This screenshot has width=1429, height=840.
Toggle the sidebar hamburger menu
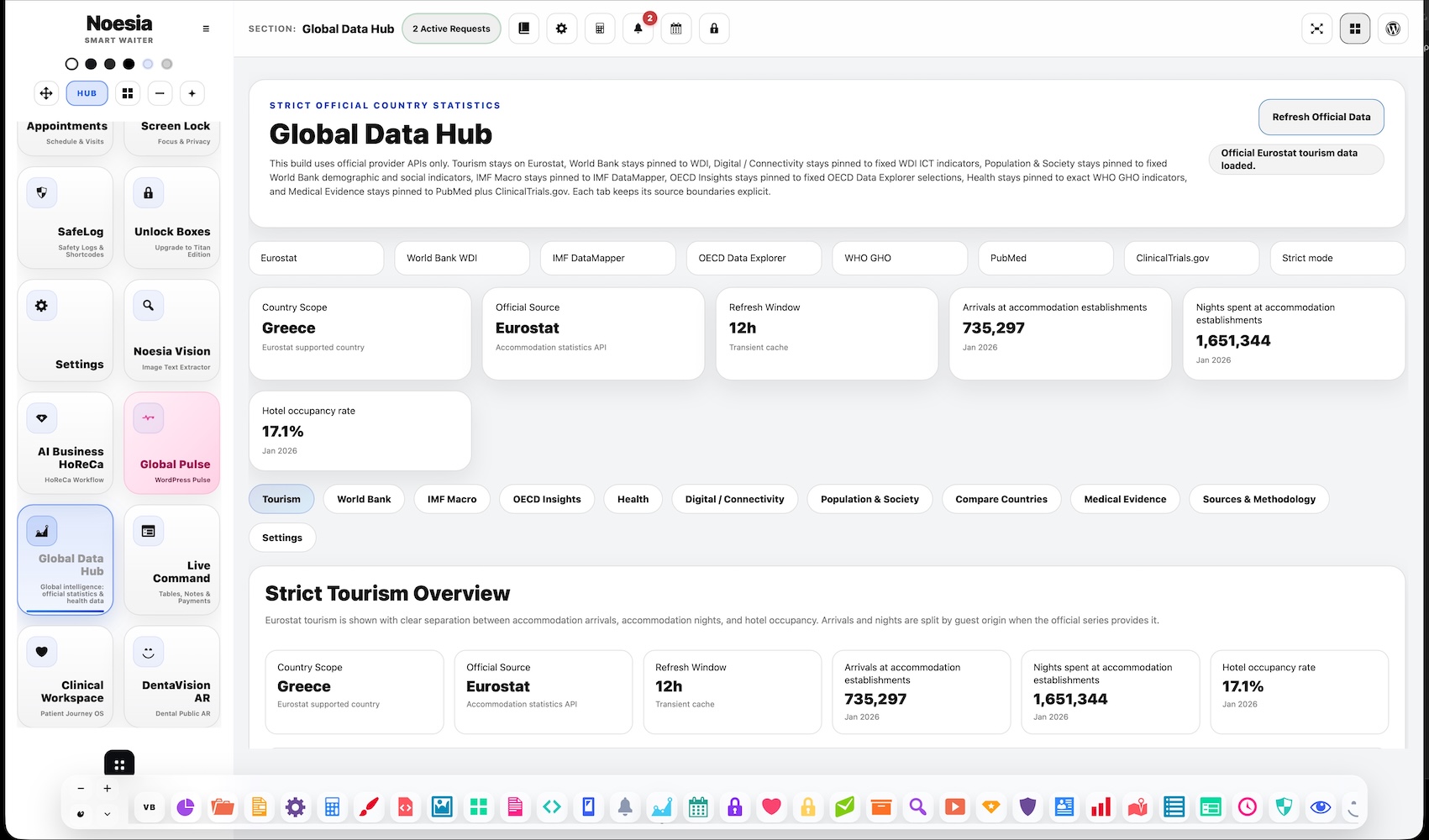tap(206, 29)
